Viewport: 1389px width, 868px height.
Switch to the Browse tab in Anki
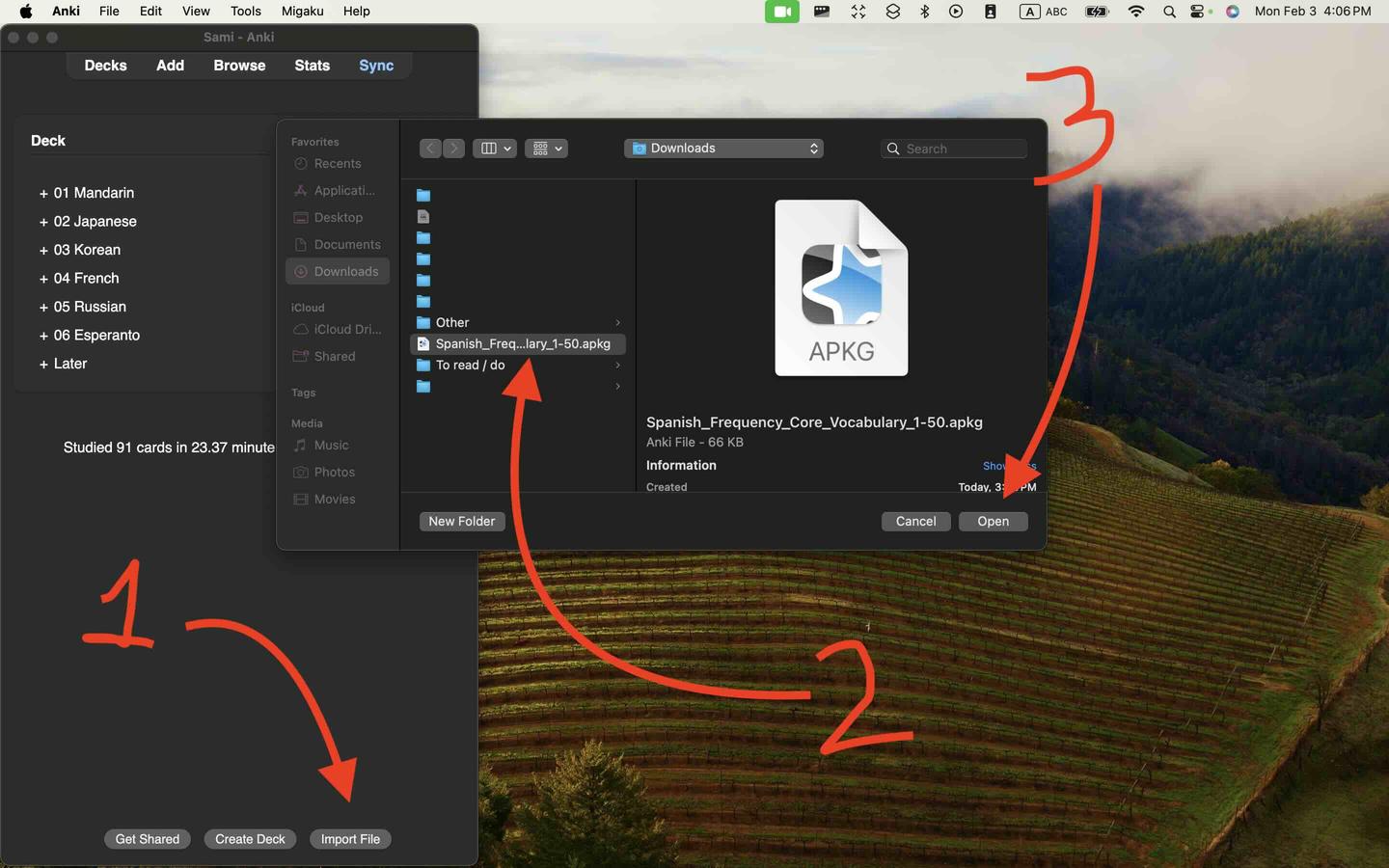(x=239, y=66)
